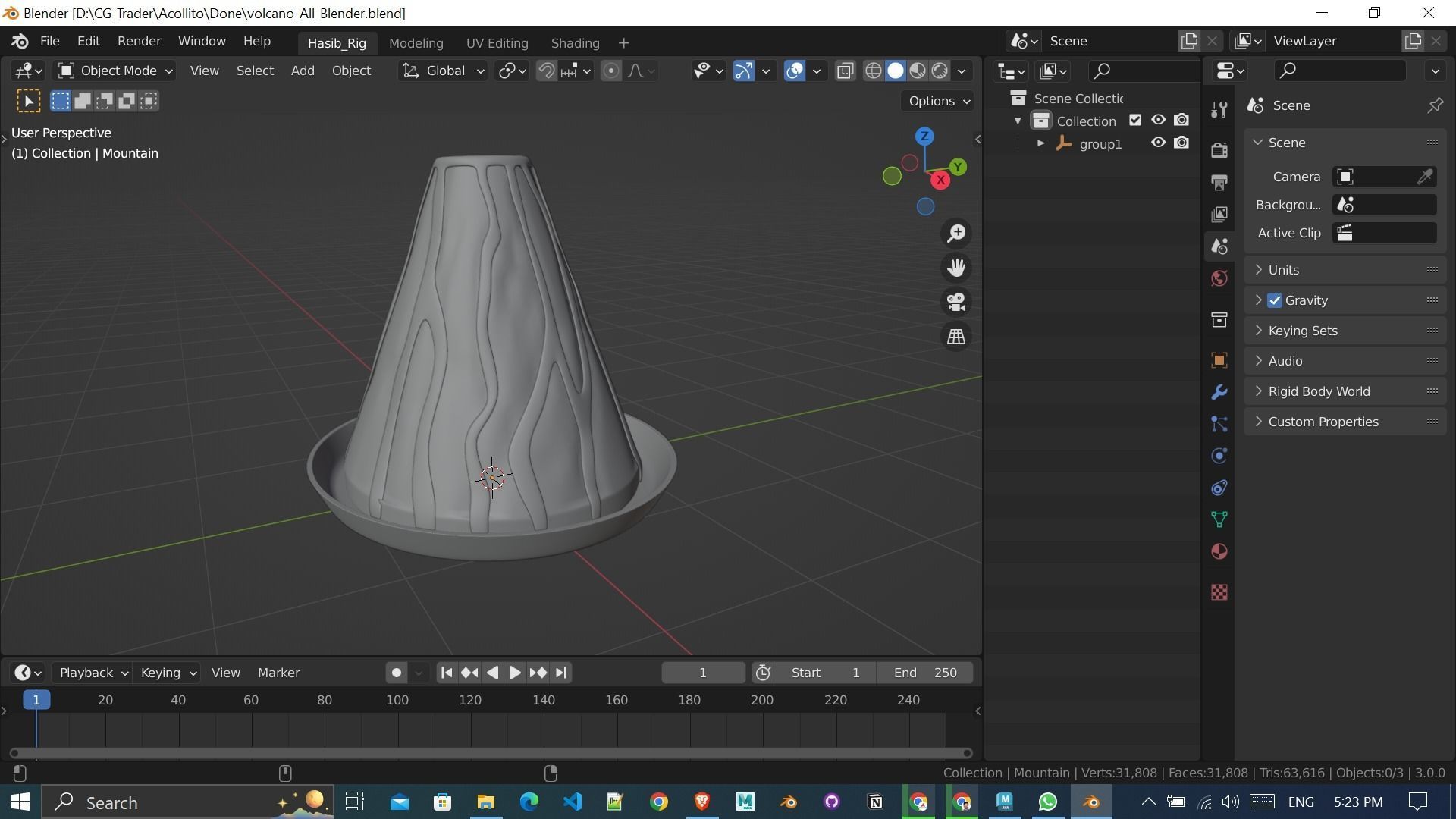The width and height of the screenshot is (1456, 819).
Task: Click the Y axis on navigation gizmo
Action: [x=958, y=167]
